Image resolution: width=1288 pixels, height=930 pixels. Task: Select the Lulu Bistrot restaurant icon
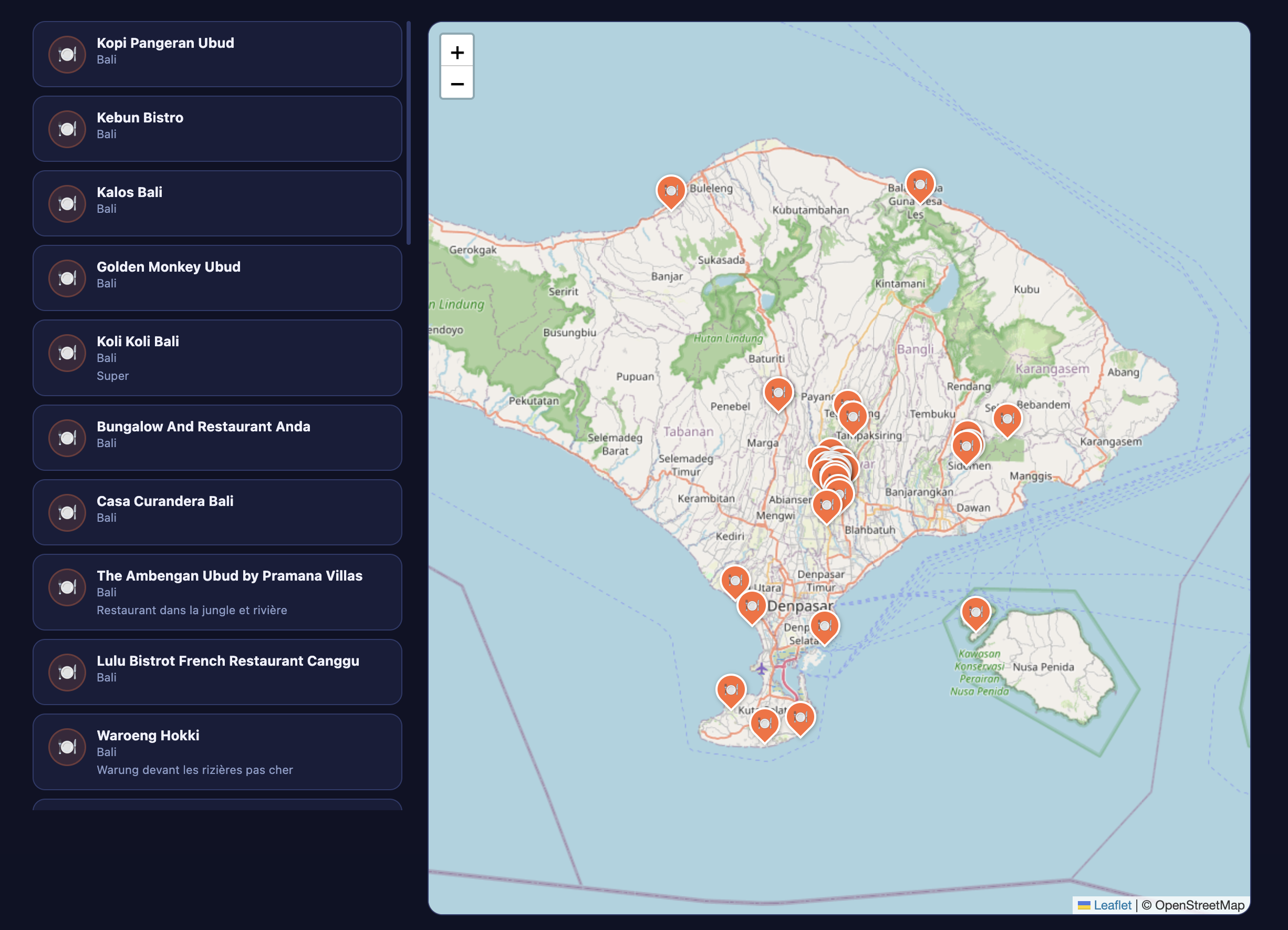(x=67, y=672)
